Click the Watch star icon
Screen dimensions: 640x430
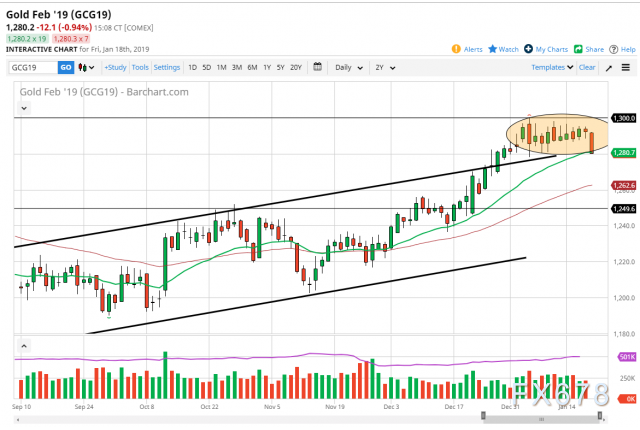pos(492,48)
